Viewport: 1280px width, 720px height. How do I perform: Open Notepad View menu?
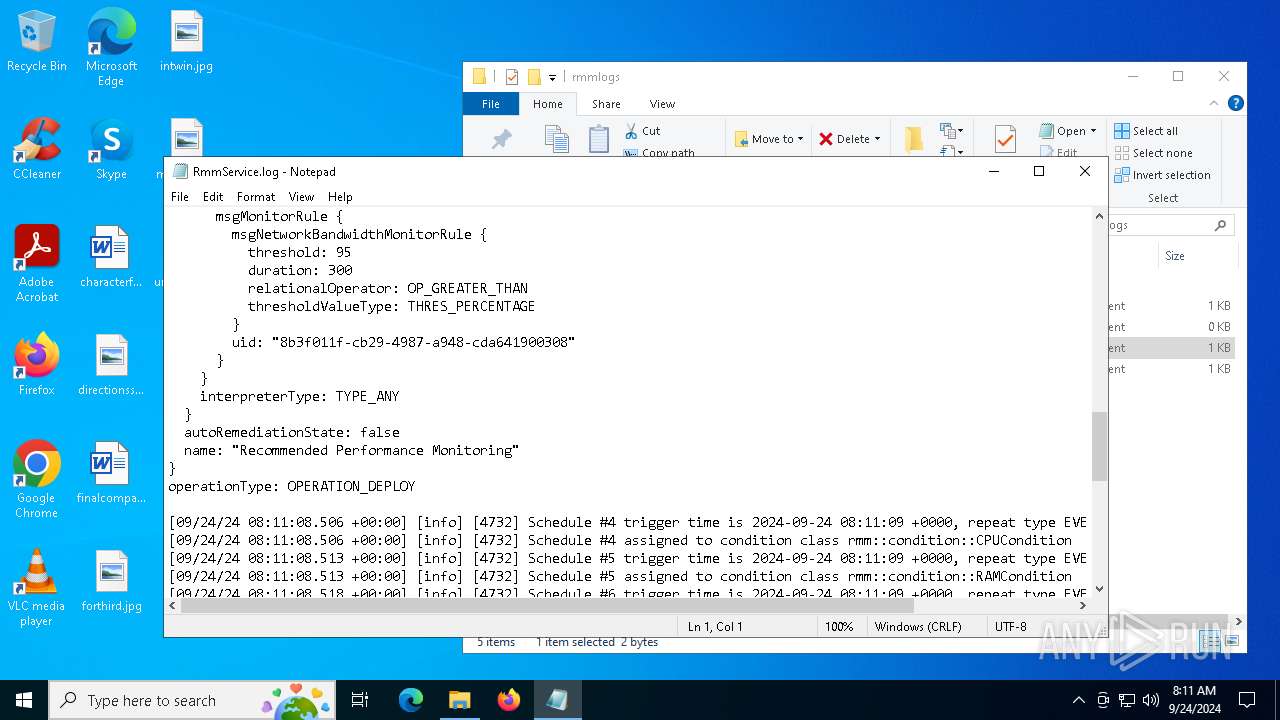(x=301, y=197)
